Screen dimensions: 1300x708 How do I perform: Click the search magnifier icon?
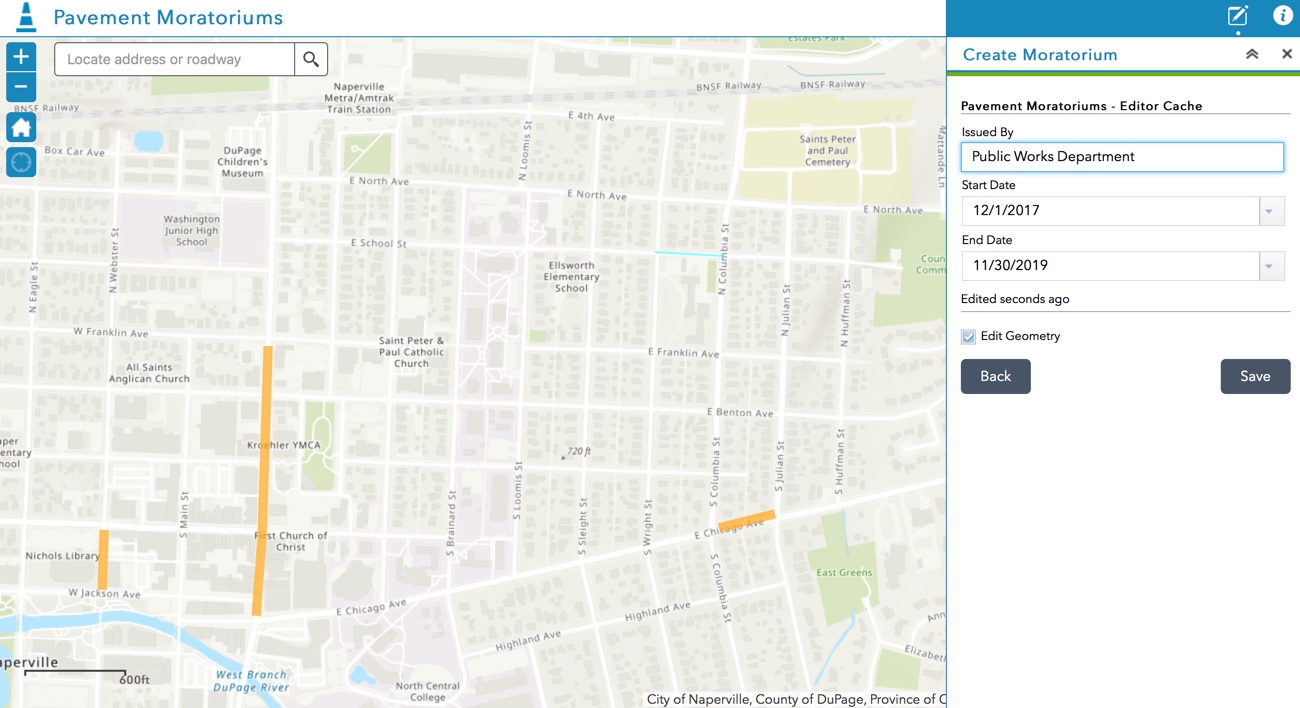311,59
